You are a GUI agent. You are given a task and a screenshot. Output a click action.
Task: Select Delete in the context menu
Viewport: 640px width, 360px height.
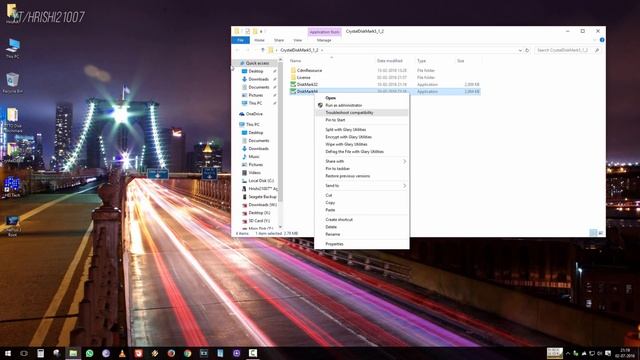pos(331,227)
